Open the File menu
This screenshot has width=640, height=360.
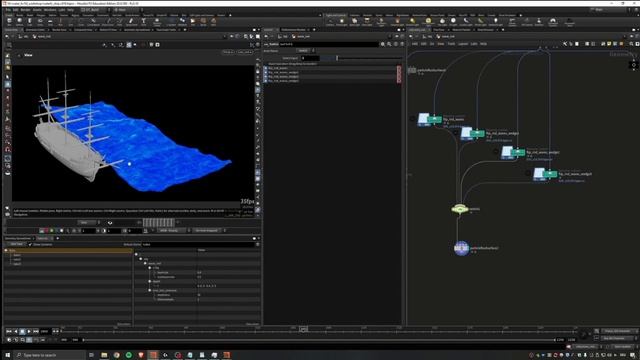click(8, 9)
